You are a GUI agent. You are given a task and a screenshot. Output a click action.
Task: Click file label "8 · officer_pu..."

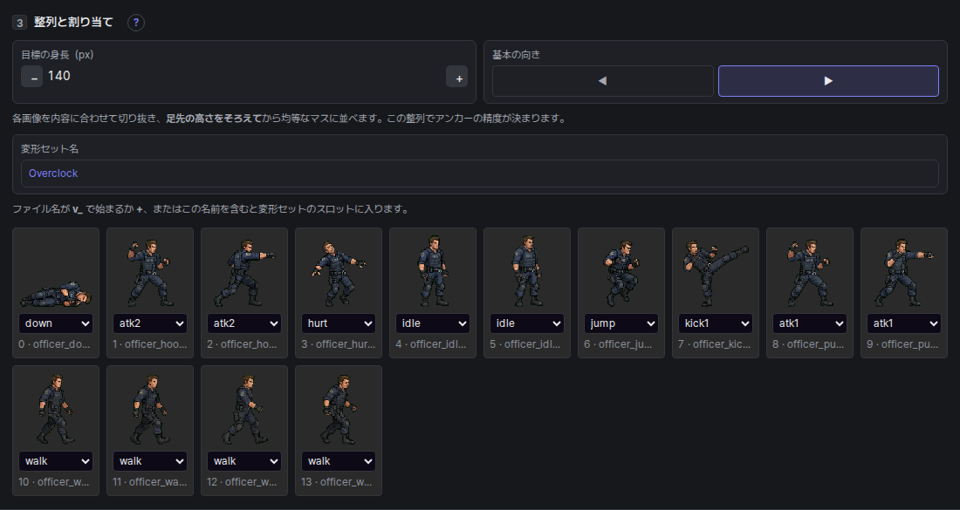808,344
